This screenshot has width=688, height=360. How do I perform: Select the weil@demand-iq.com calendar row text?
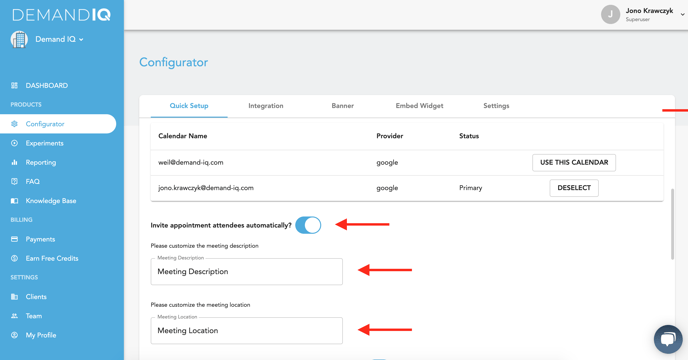(x=191, y=162)
